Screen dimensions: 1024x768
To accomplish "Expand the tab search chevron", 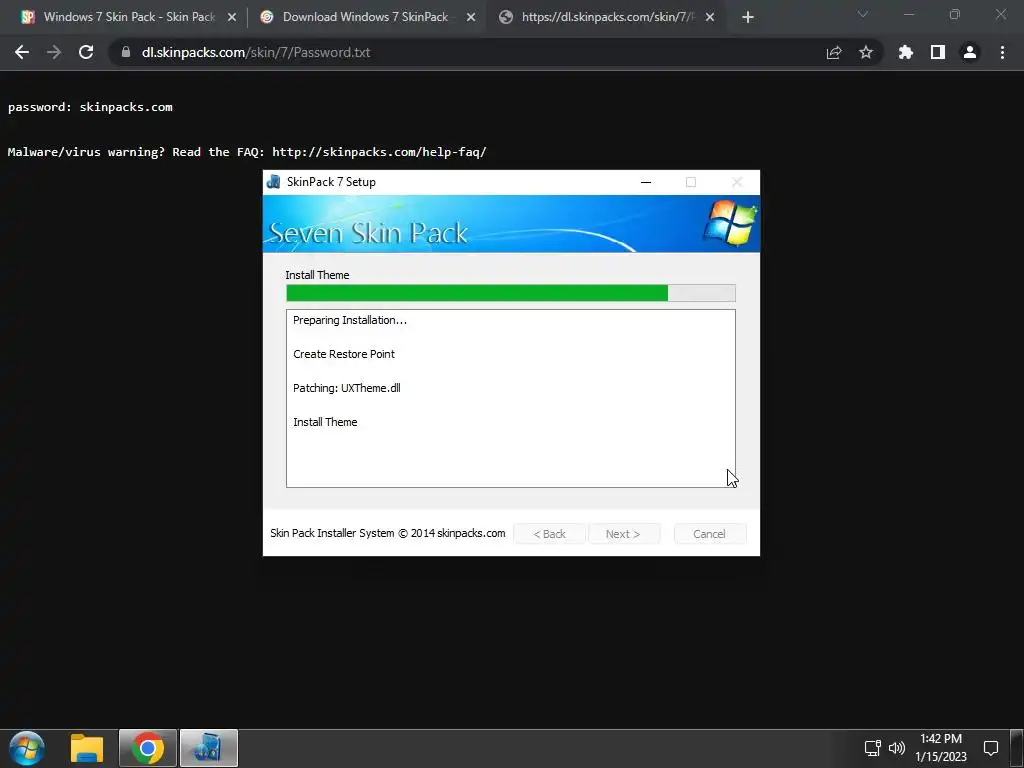I will pos(863,14).
